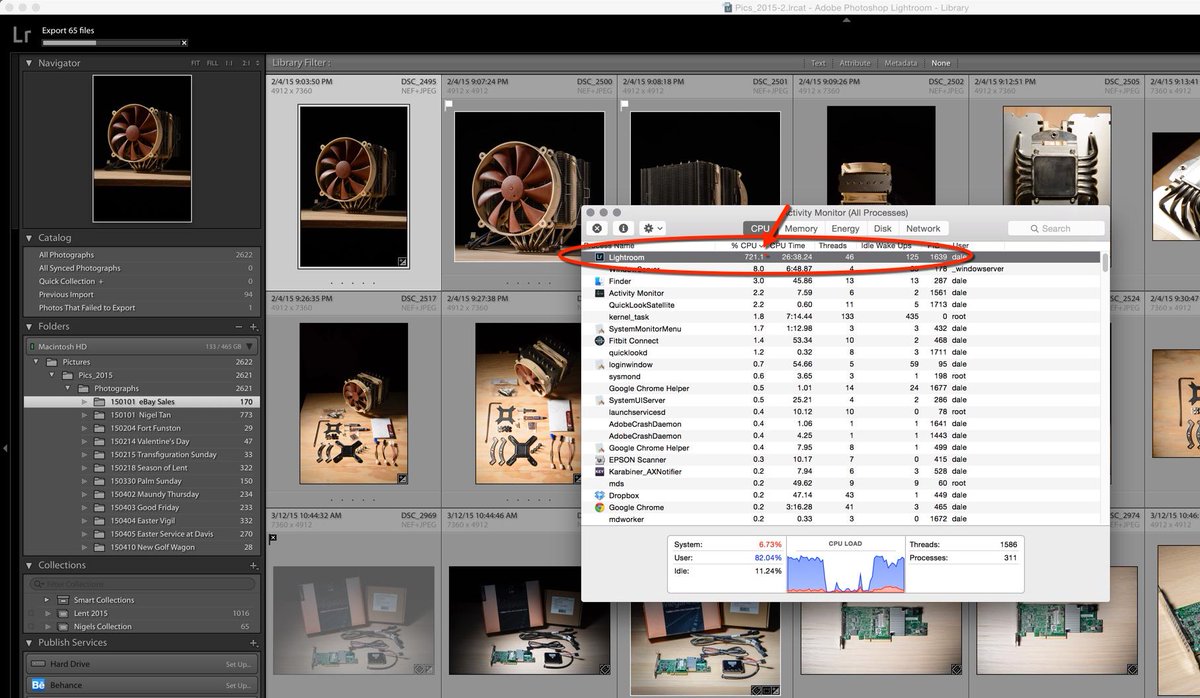Click the 150218 Season of Lent folder icon
This screenshot has width=1200, height=698.
point(99,468)
